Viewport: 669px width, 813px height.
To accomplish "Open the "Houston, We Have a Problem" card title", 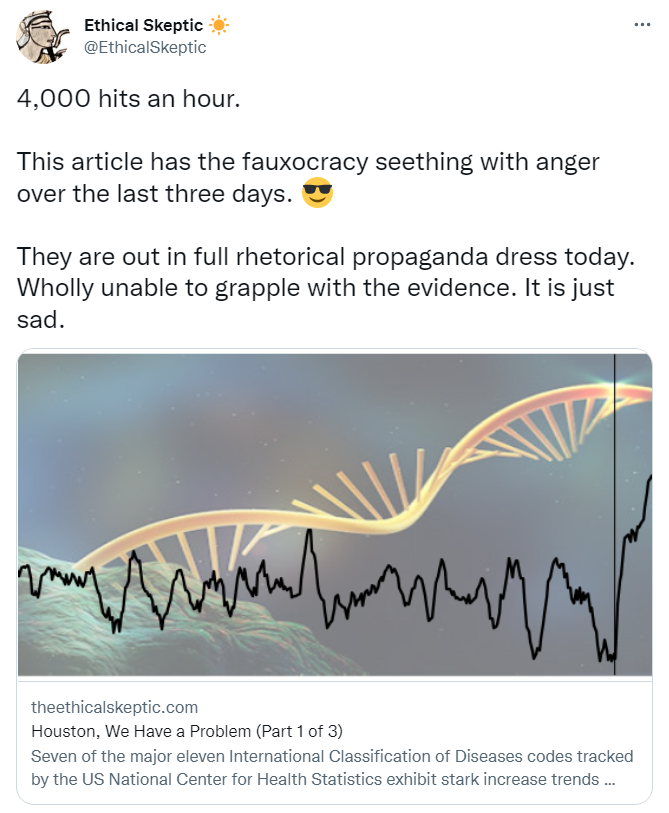I will click(x=187, y=730).
